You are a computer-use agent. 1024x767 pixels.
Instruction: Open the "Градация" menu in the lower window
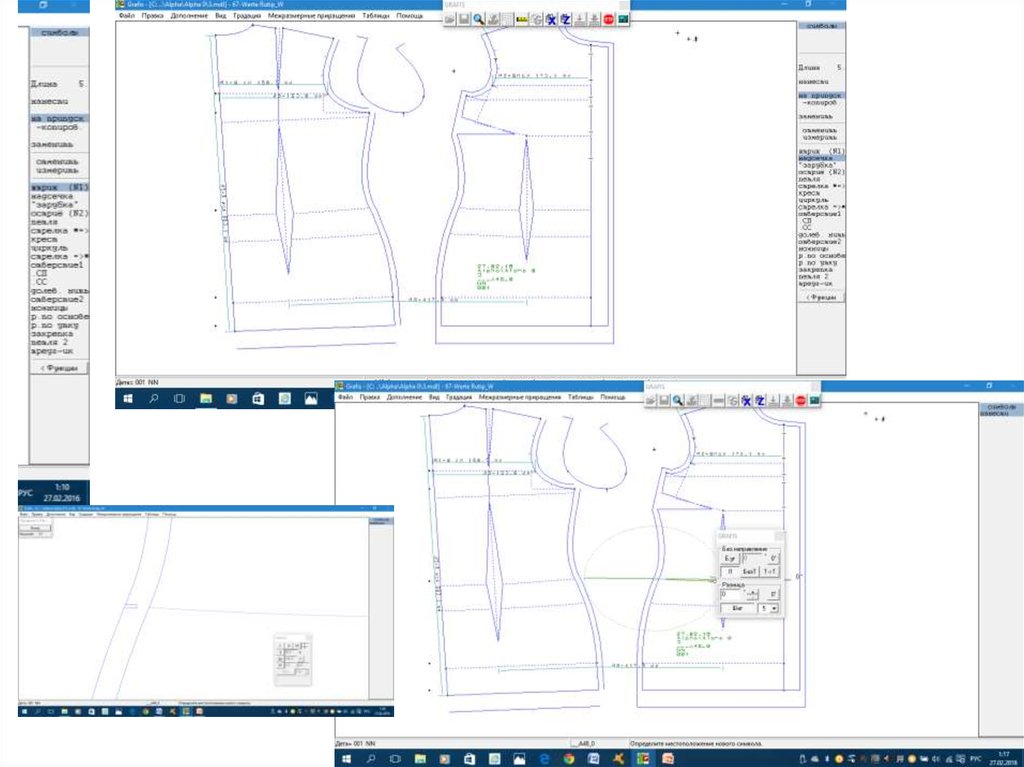point(458,397)
